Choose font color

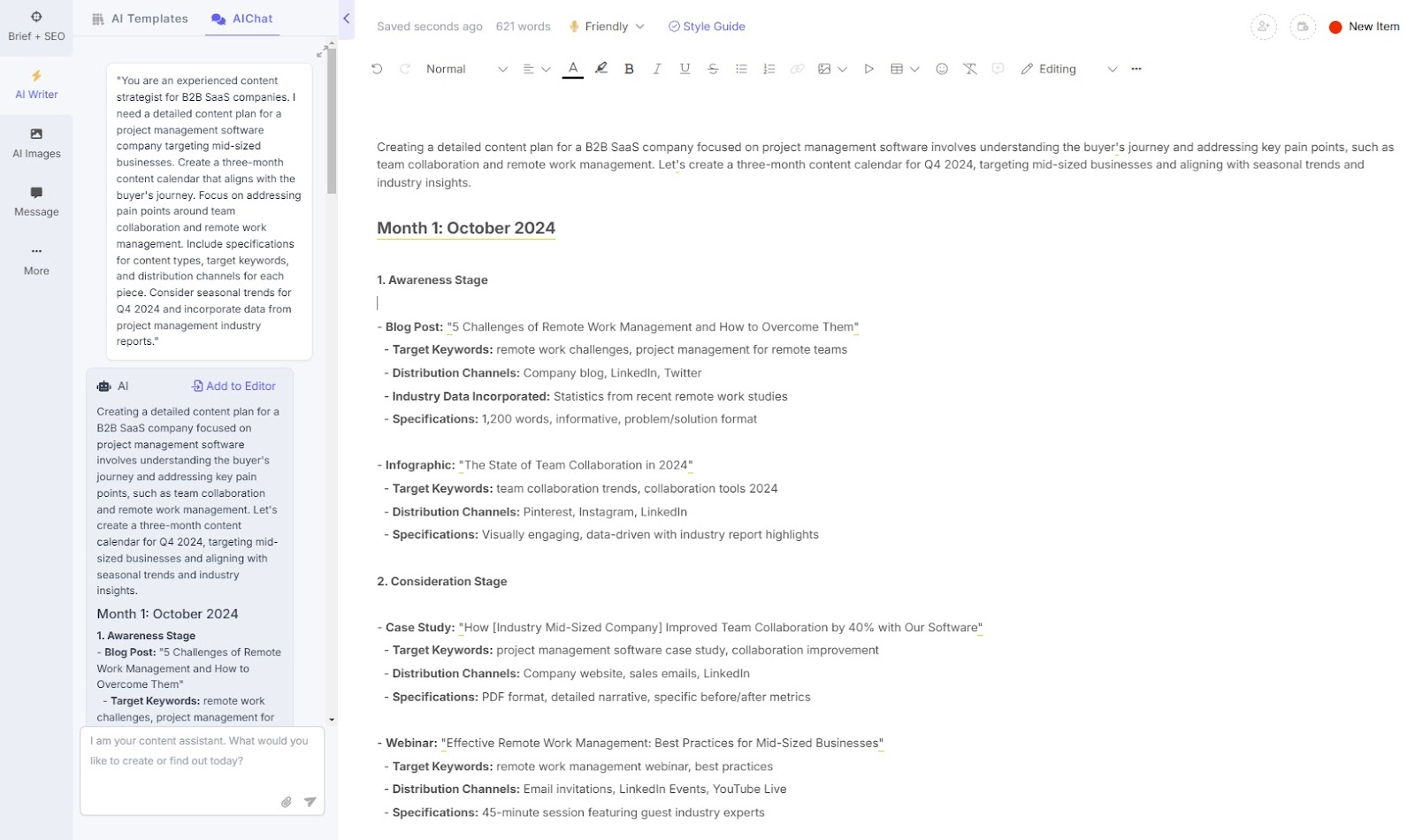573,69
